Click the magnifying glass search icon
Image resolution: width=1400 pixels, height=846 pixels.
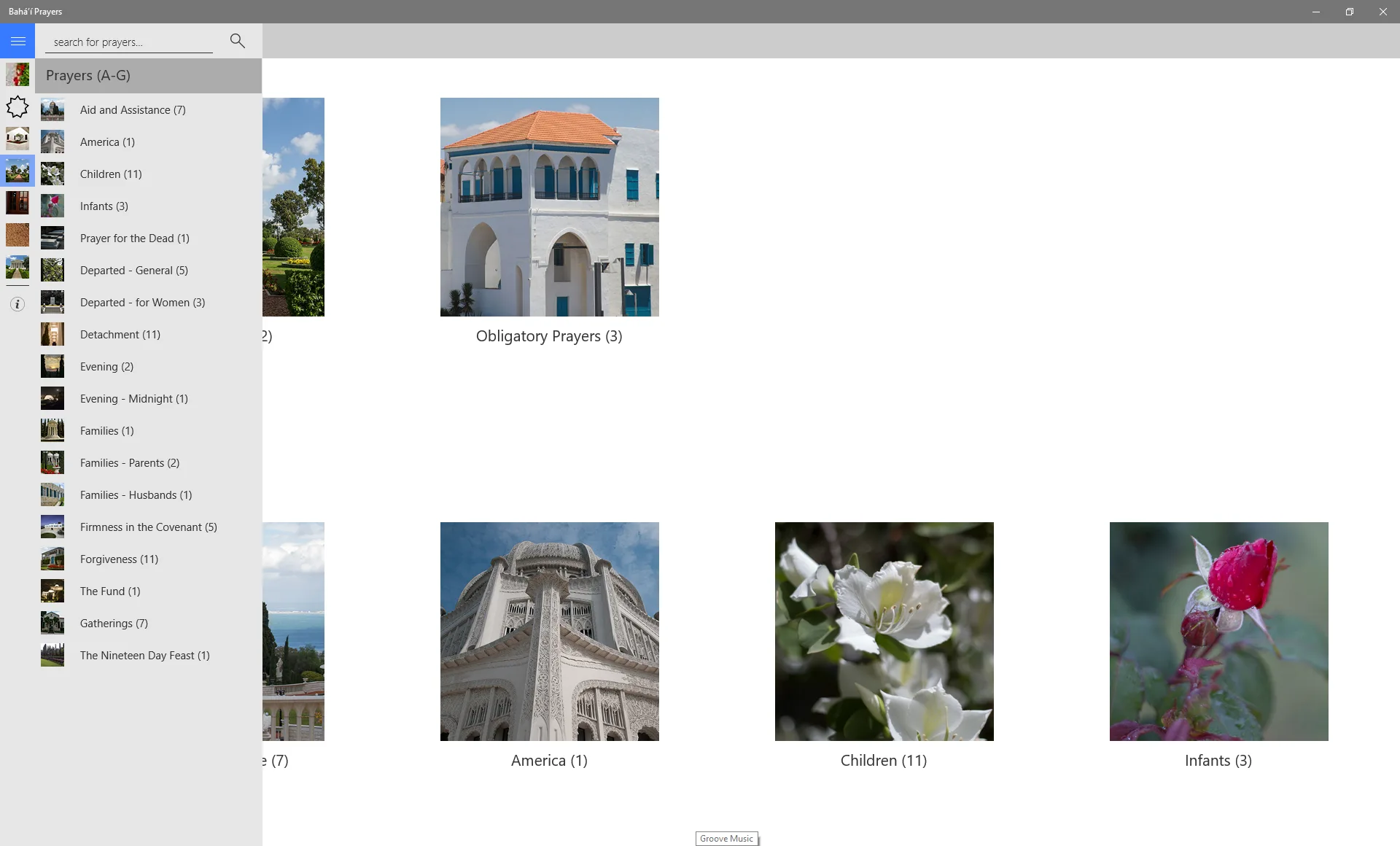[x=237, y=41]
